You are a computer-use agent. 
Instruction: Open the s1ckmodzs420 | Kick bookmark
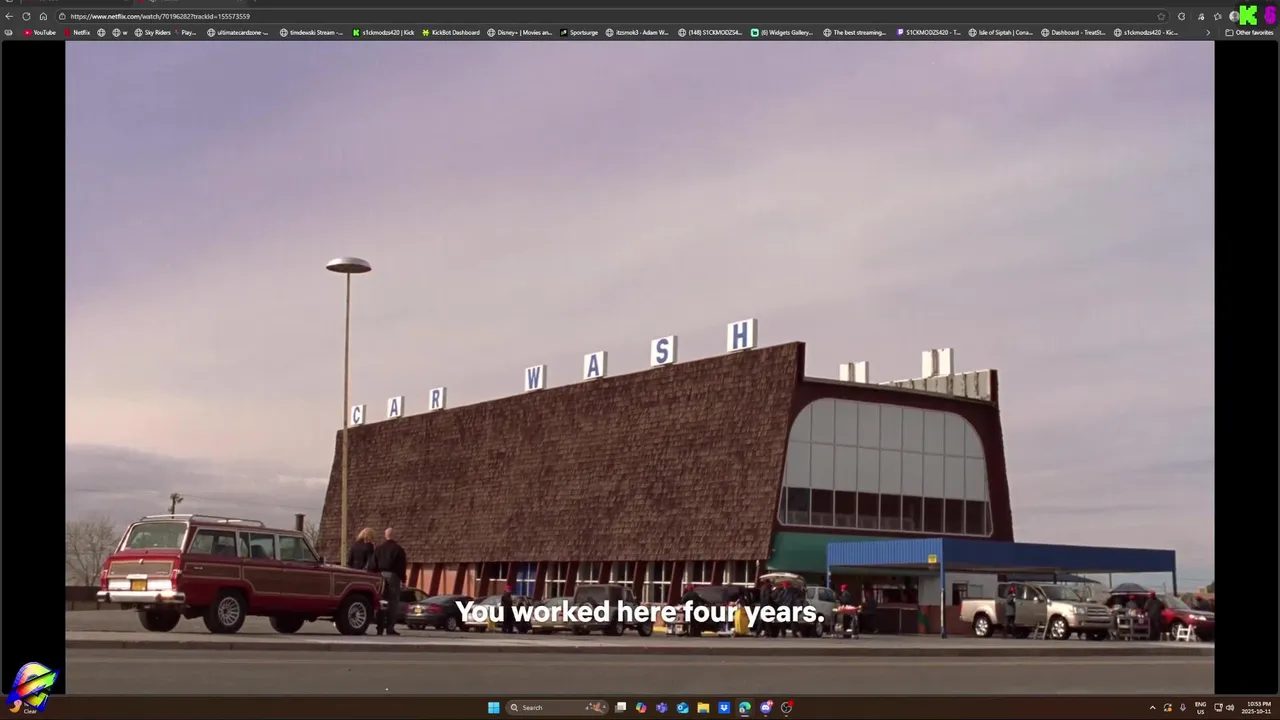(x=383, y=33)
